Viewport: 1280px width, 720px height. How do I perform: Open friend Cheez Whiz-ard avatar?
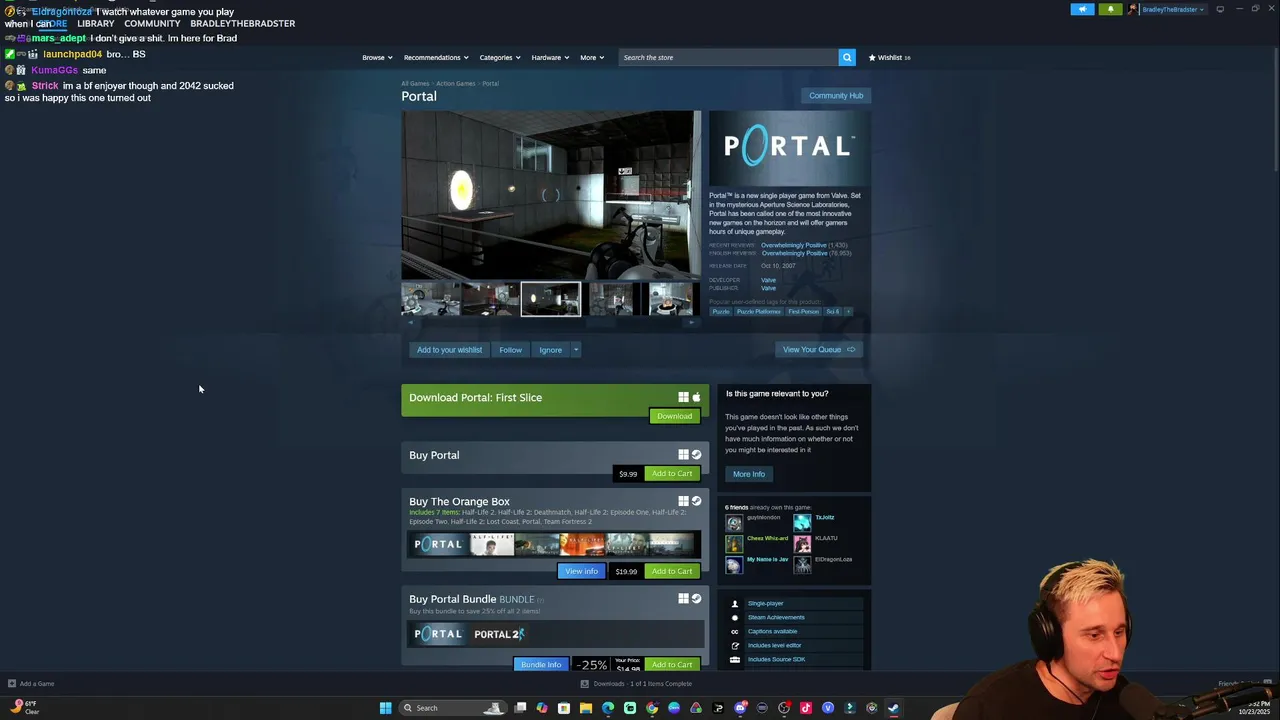tap(735, 543)
